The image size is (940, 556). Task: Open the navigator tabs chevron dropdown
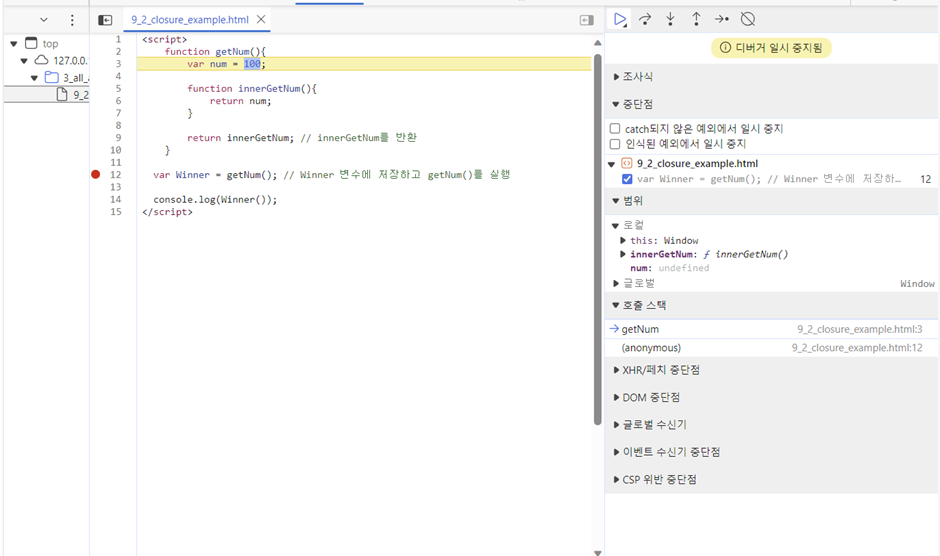[x=44, y=20]
